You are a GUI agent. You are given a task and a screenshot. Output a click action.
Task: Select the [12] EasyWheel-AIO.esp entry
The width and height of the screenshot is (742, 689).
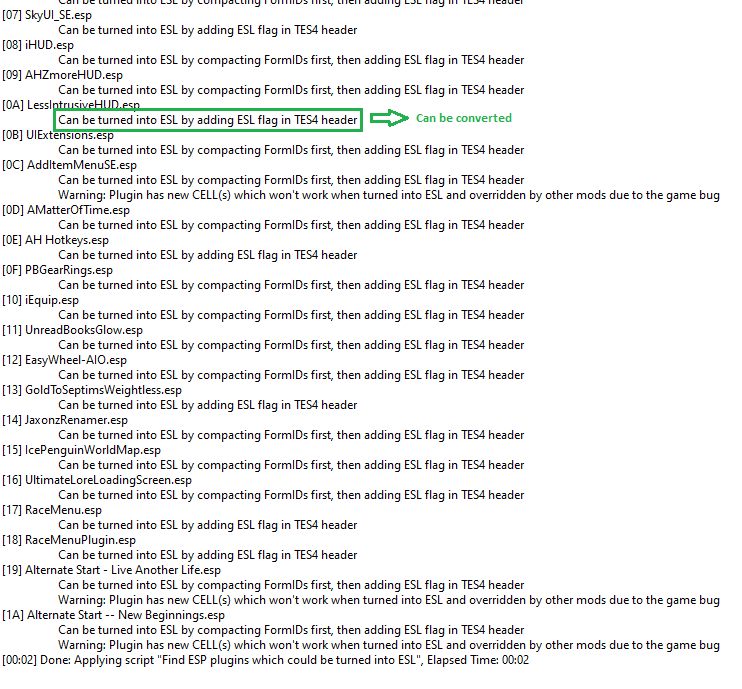(64, 360)
